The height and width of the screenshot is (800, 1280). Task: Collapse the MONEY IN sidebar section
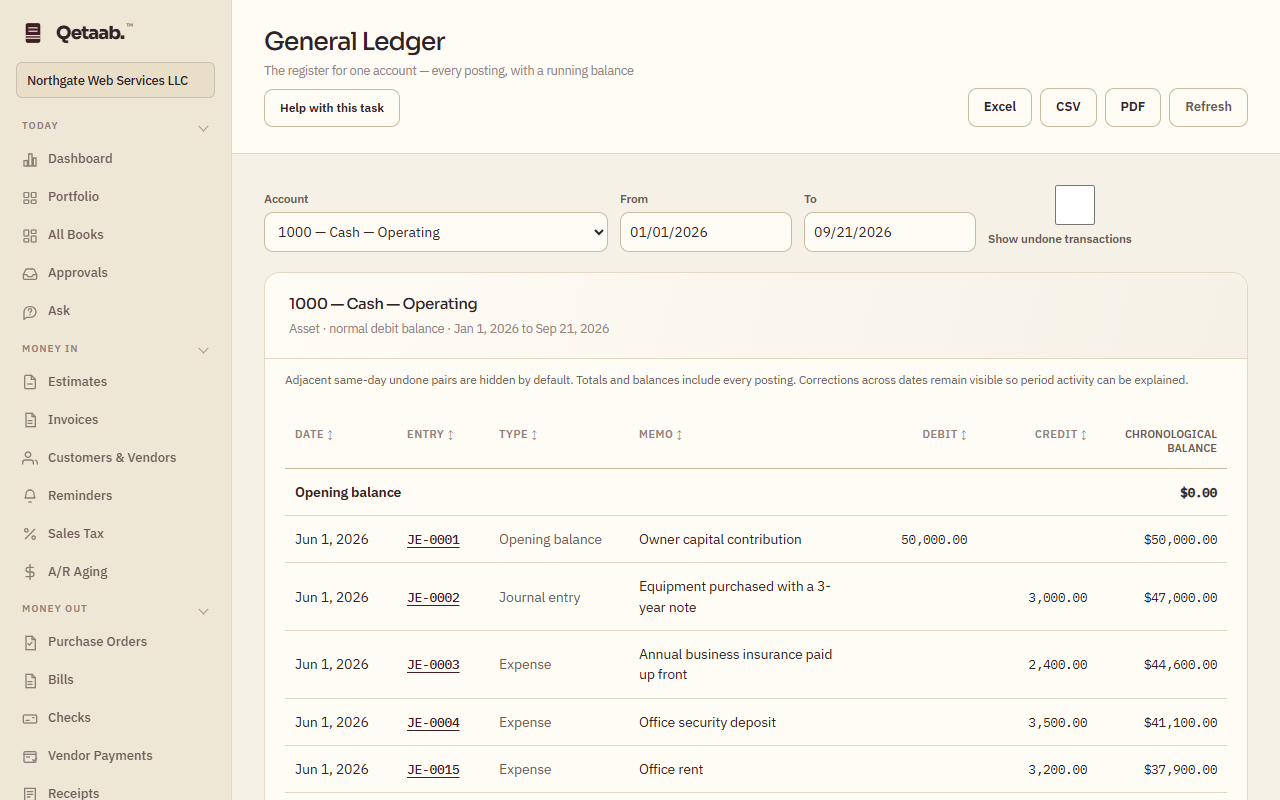(203, 350)
